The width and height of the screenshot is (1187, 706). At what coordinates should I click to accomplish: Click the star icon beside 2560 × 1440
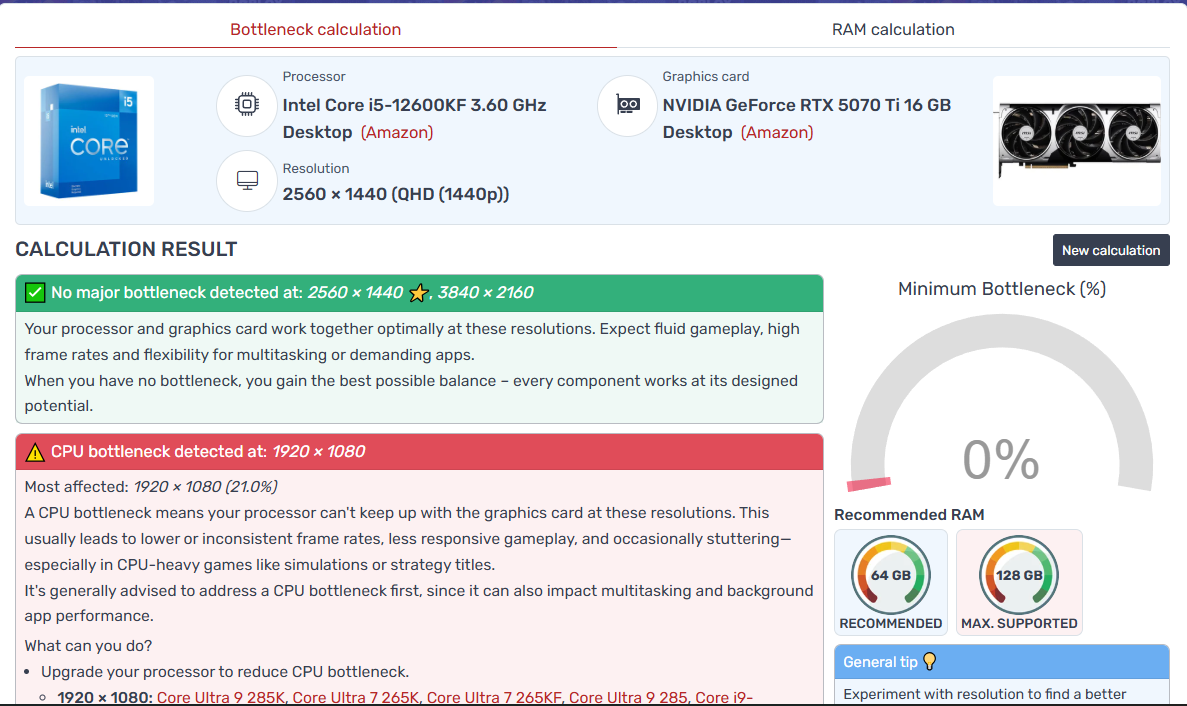tap(418, 293)
